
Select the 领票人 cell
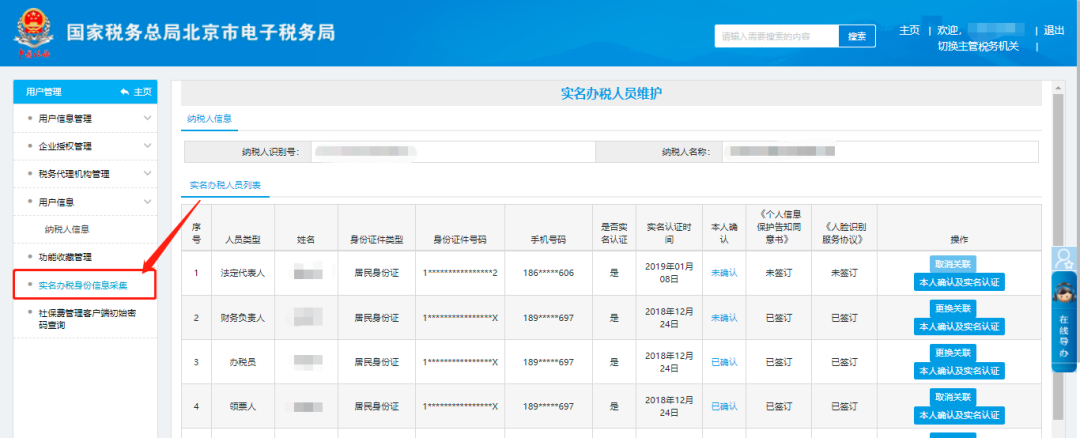[x=242, y=406]
